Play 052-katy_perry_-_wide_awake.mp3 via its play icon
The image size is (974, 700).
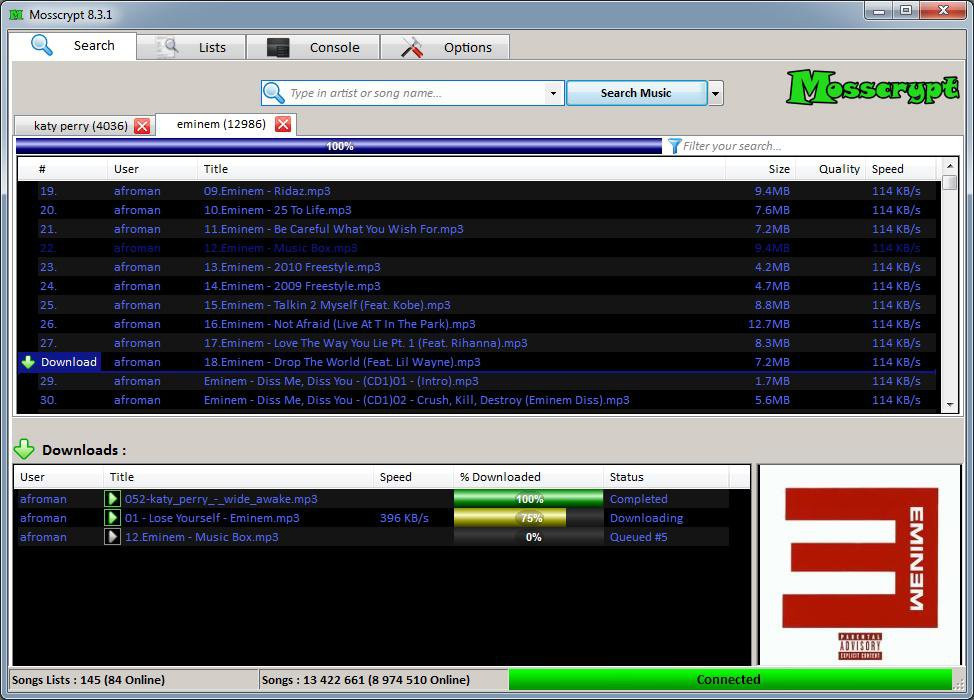[x=112, y=499]
